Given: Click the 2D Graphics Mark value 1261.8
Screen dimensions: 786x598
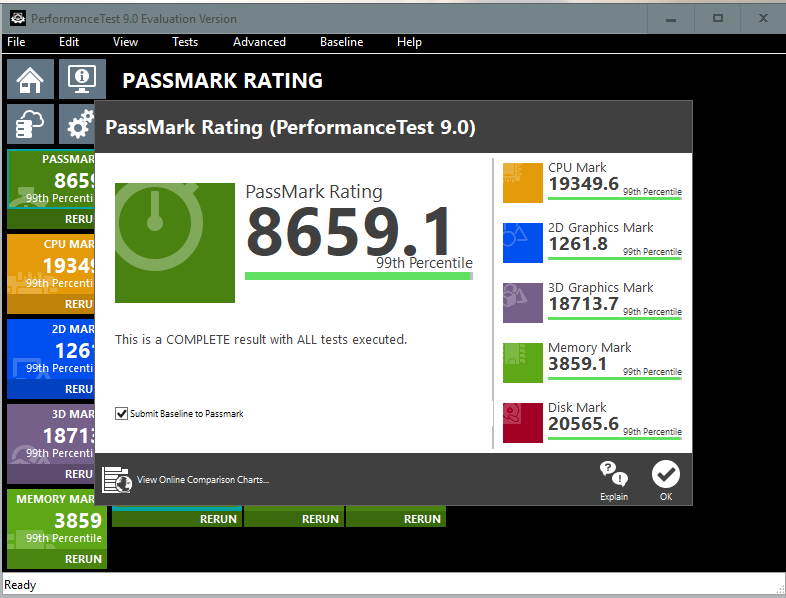Looking at the screenshot, I should [x=578, y=244].
